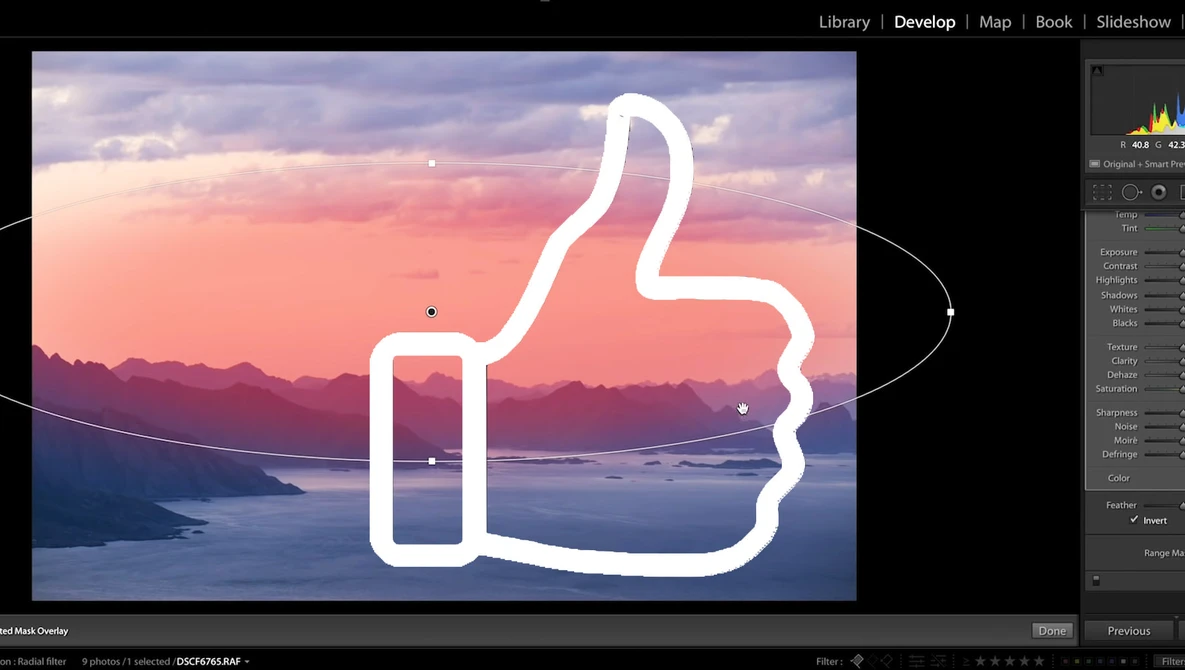
Task: Switch to the Slideshow module
Action: pyautogui.click(x=1134, y=22)
